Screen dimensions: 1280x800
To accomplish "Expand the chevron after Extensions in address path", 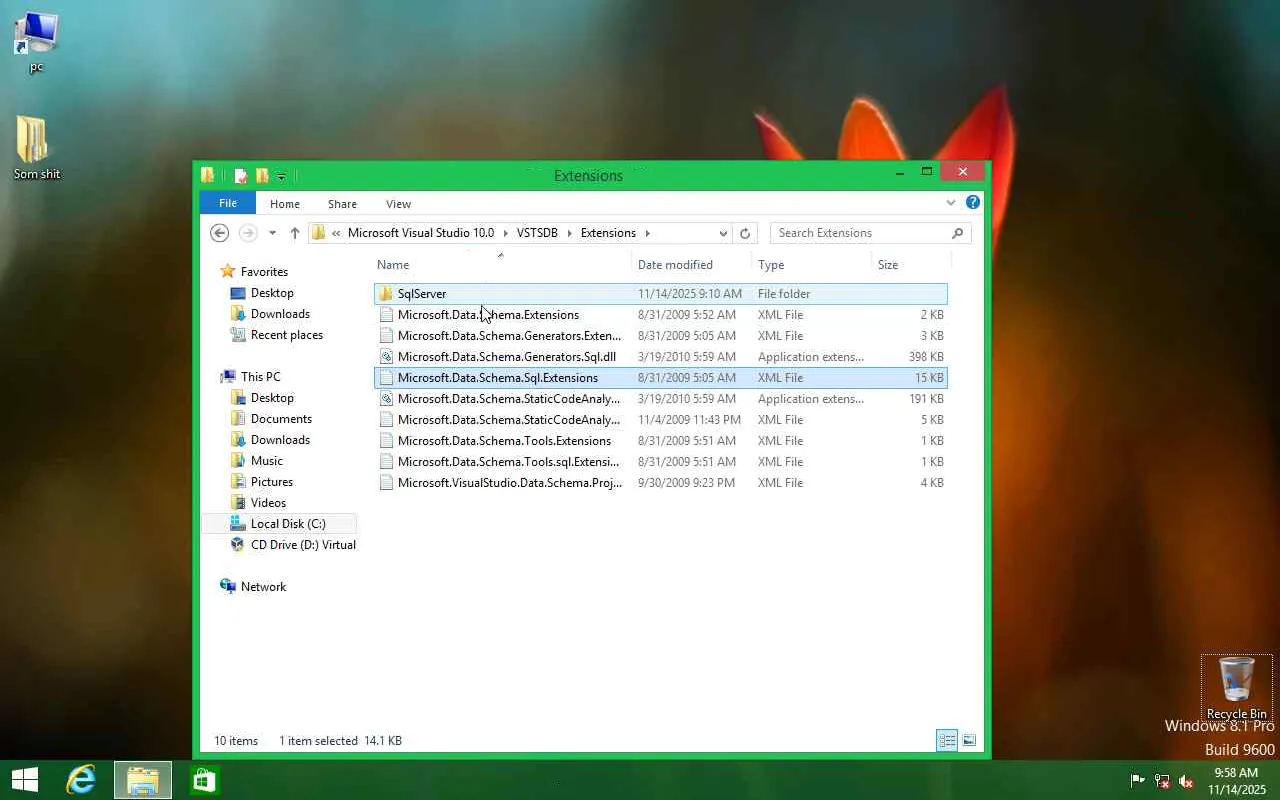I will (647, 233).
